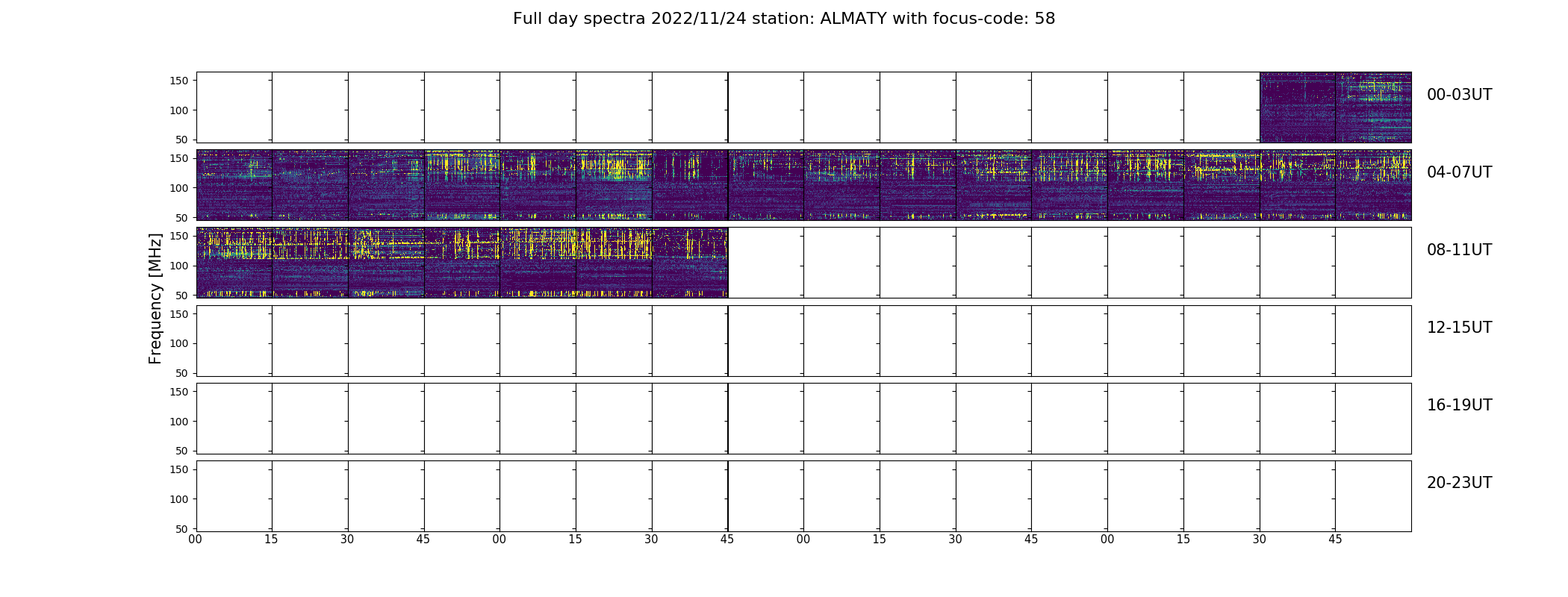Click the 50 tick of the 00-03UT row
This screenshot has width=1568, height=597.
pyautogui.click(x=183, y=140)
